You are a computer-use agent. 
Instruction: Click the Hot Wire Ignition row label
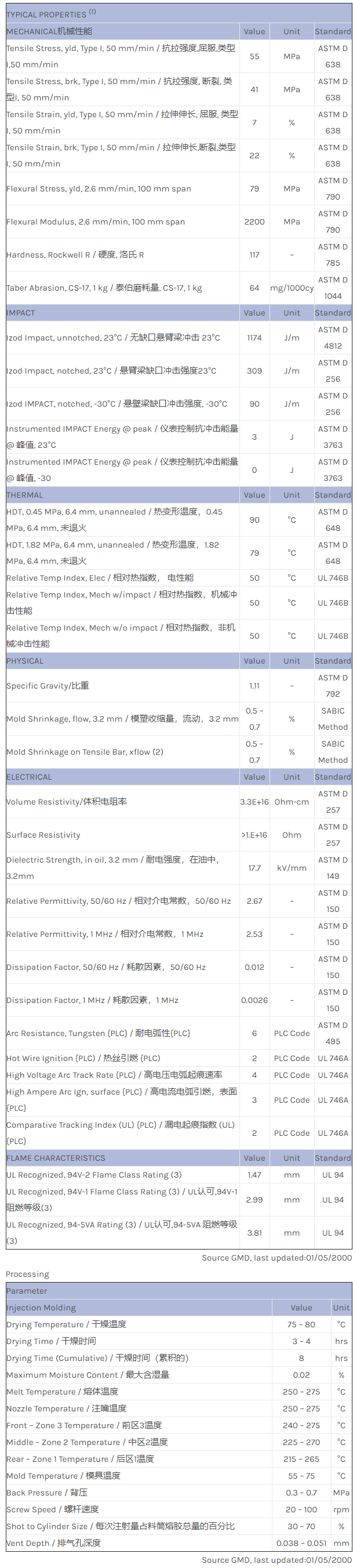coord(83,1058)
